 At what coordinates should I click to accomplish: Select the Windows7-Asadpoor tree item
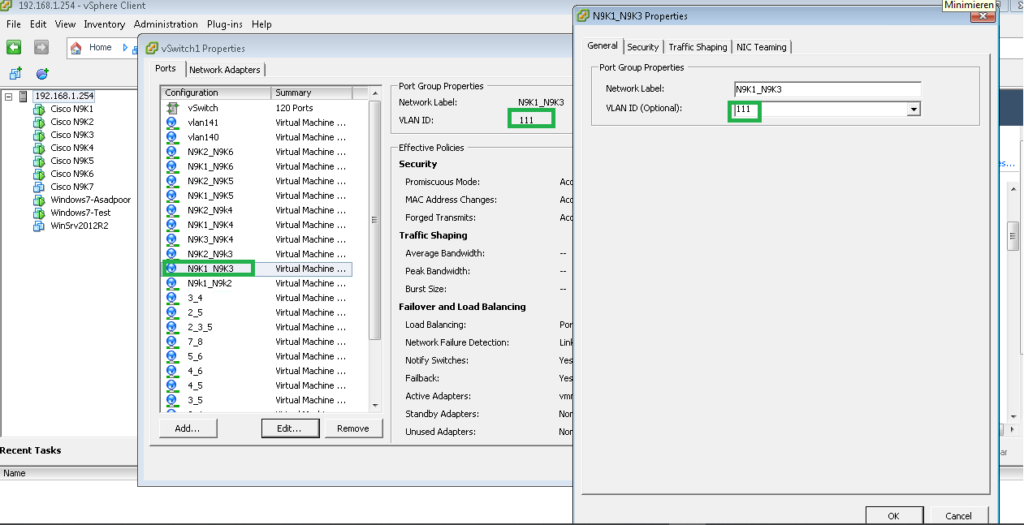click(90, 200)
